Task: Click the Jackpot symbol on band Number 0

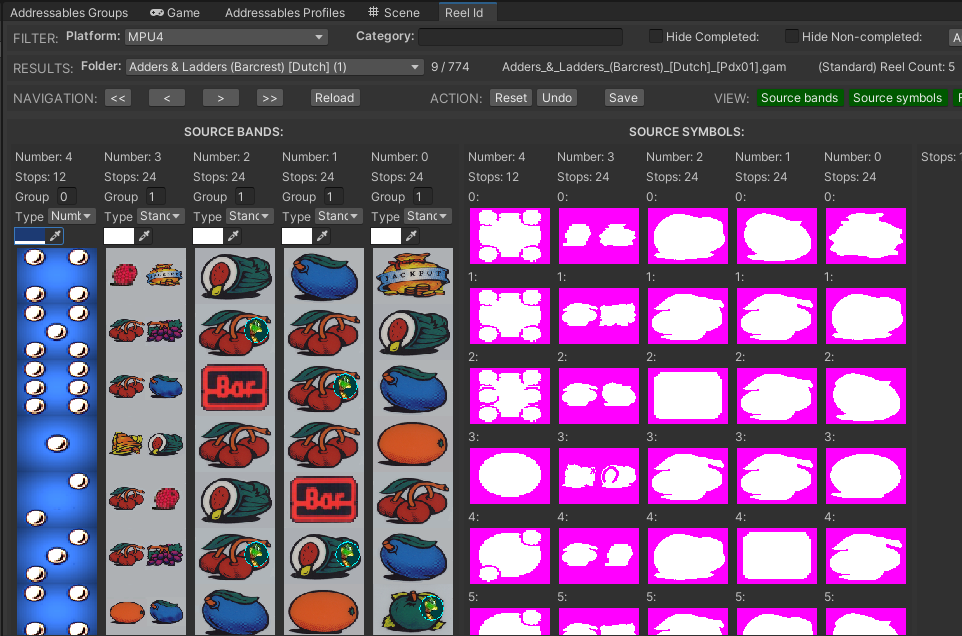Action: (413, 276)
